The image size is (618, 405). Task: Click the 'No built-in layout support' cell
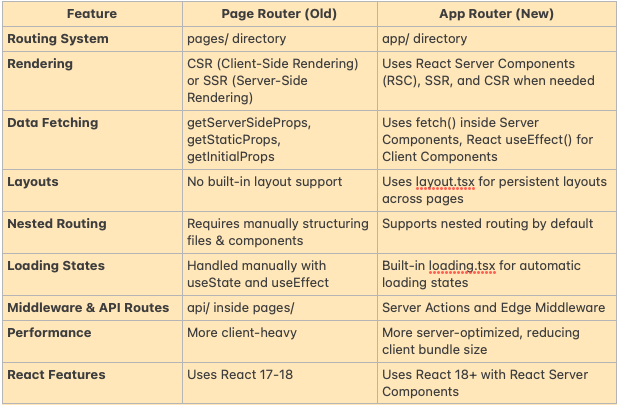[x=279, y=190]
